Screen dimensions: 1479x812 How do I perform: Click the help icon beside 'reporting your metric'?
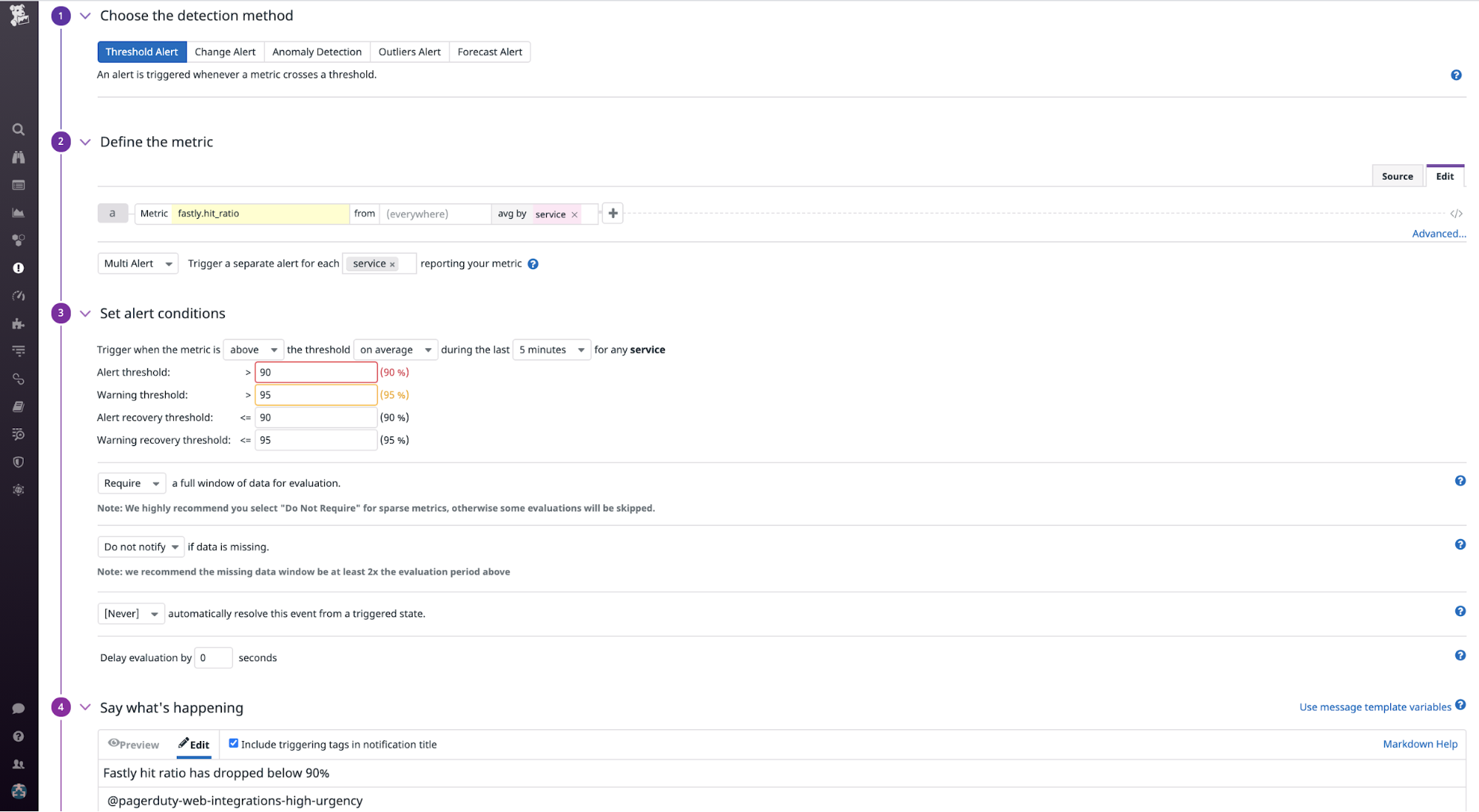(533, 263)
